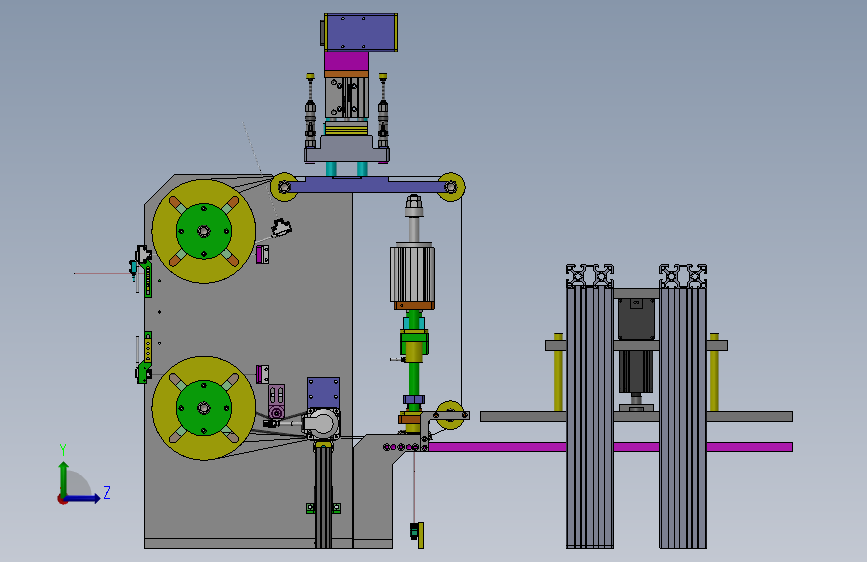This screenshot has height=562, width=867.
Task: Pick the dark blue nut on green shaft
Action: [x=414, y=399]
